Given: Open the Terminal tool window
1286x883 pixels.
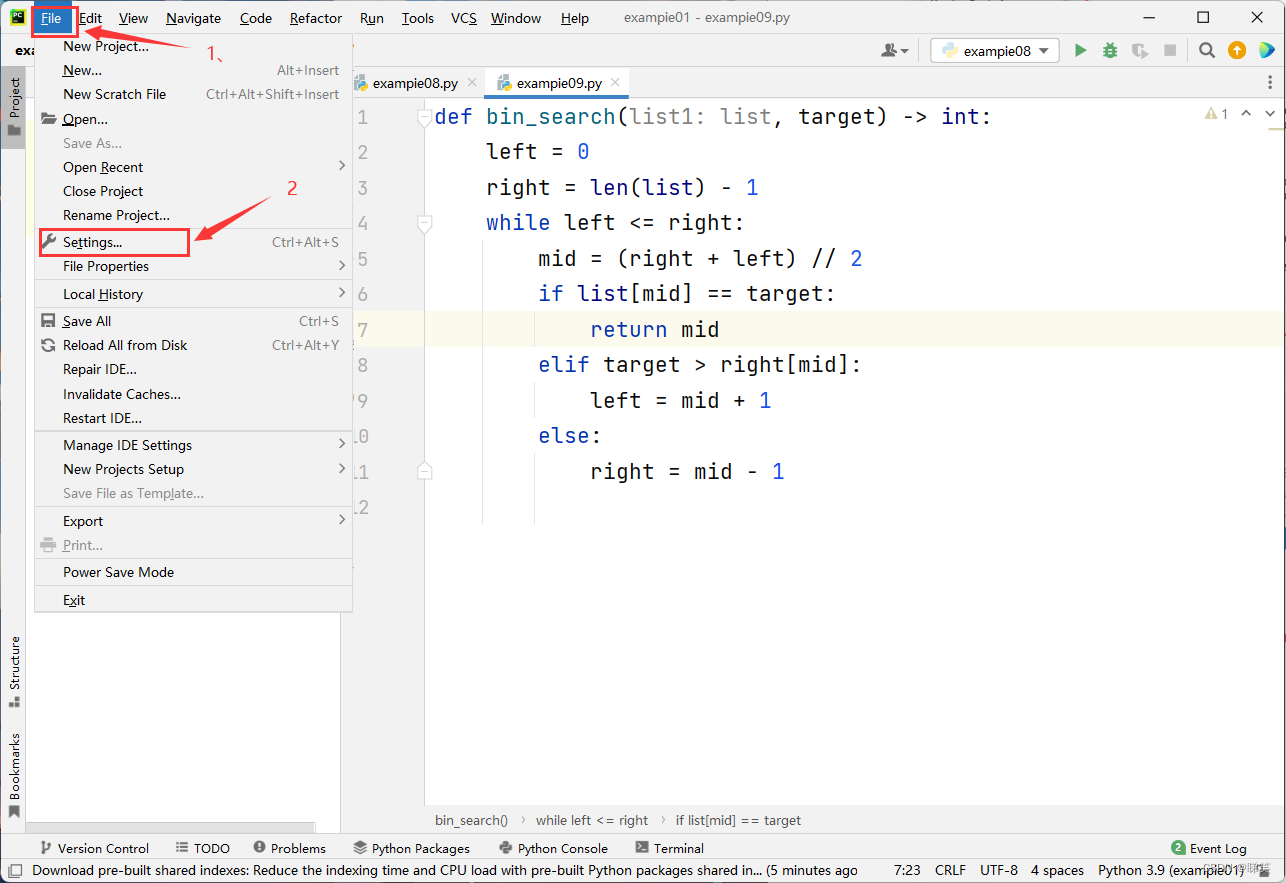Looking at the screenshot, I should point(669,848).
